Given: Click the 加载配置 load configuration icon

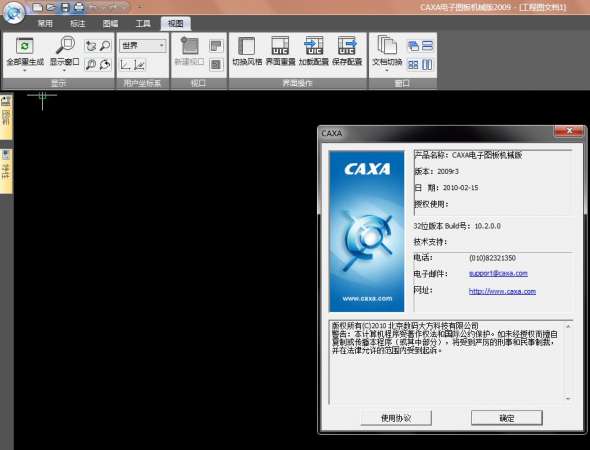Looking at the screenshot, I should coord(313,46).
